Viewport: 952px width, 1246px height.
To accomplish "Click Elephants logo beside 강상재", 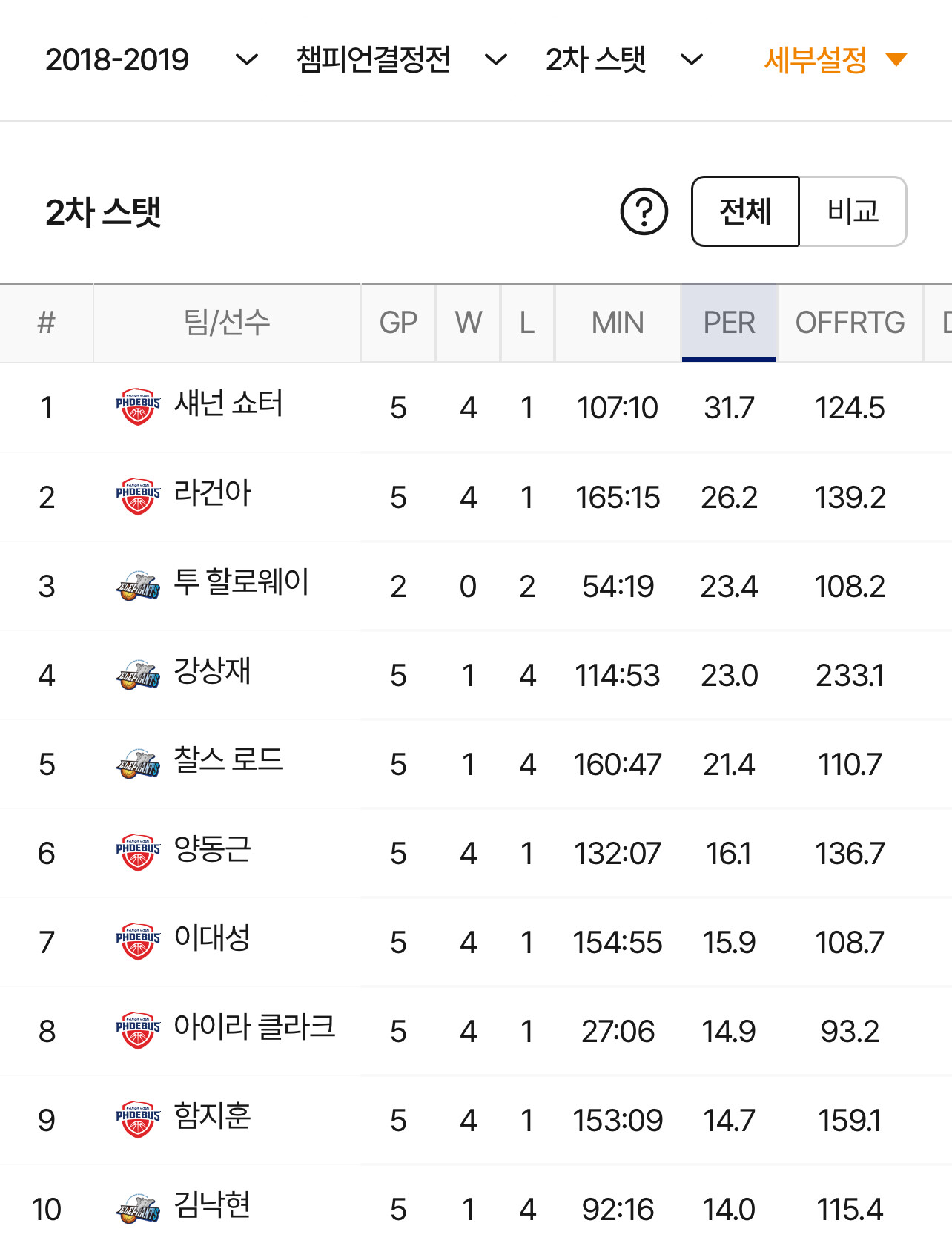I will (138, 675).
